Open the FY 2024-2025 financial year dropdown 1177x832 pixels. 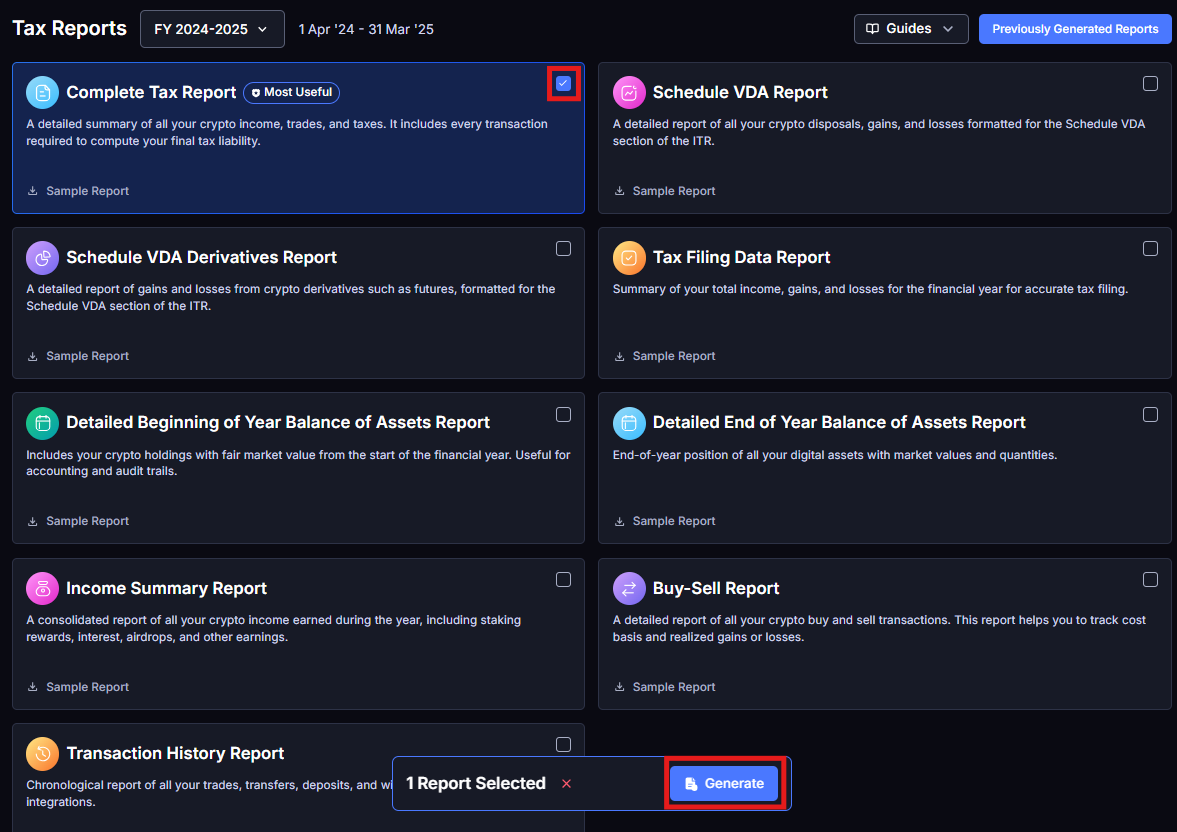[x=212, y=29]
